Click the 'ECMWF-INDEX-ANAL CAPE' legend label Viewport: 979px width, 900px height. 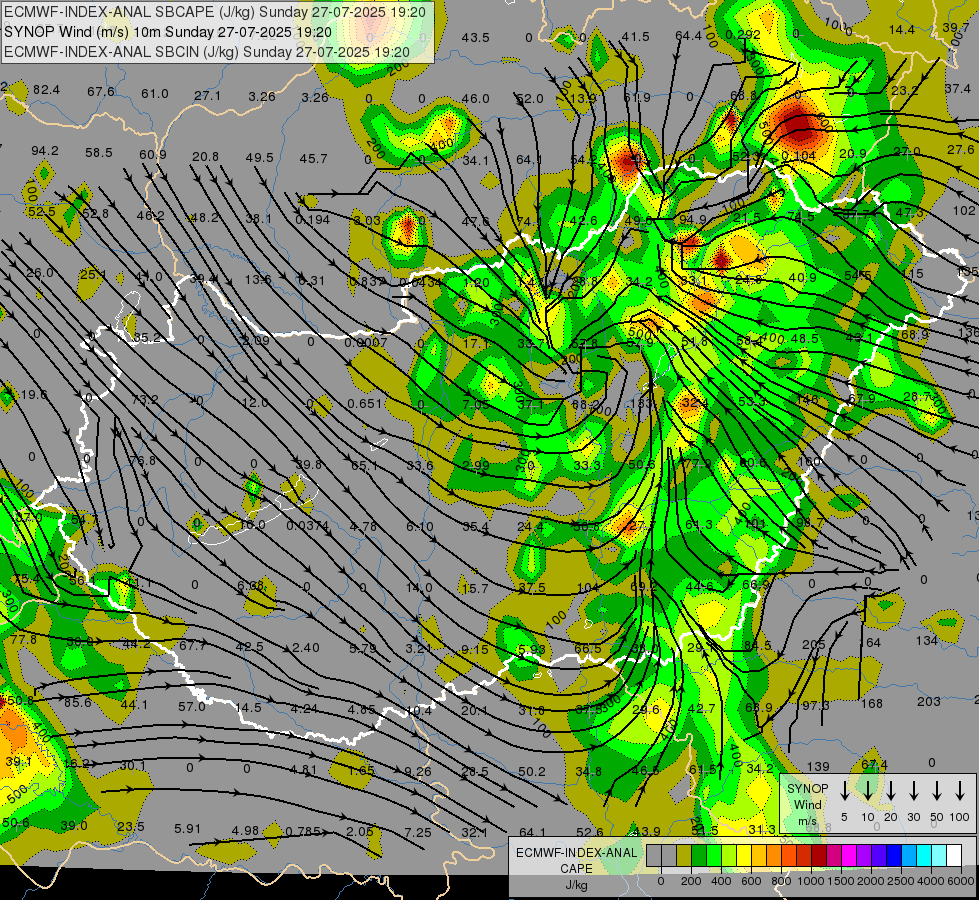tap(576, 860)
